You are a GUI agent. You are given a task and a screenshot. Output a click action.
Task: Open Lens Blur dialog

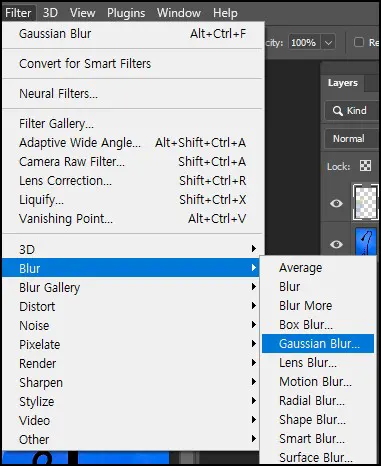[x=318, y=363]
